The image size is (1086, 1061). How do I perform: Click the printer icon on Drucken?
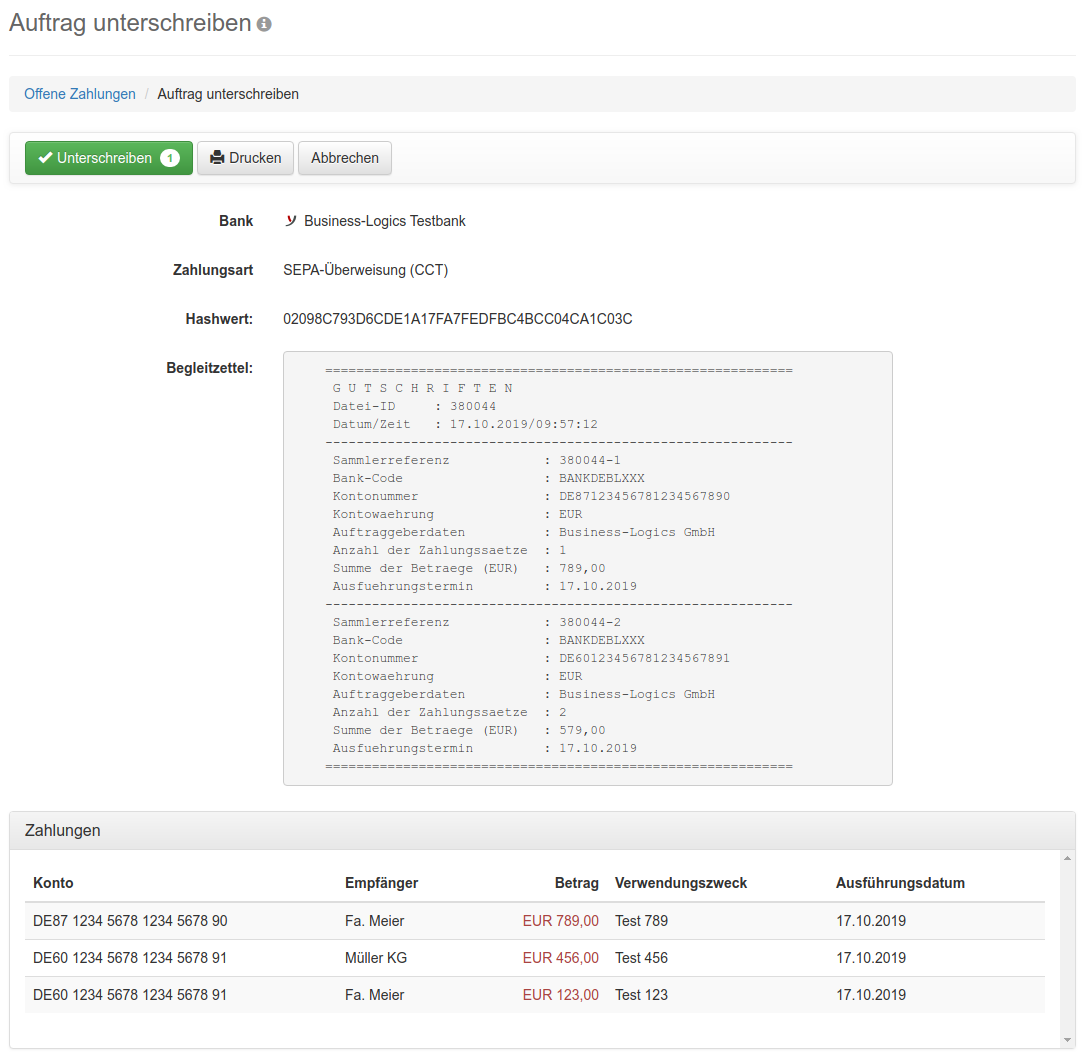(x=217, y=158)
